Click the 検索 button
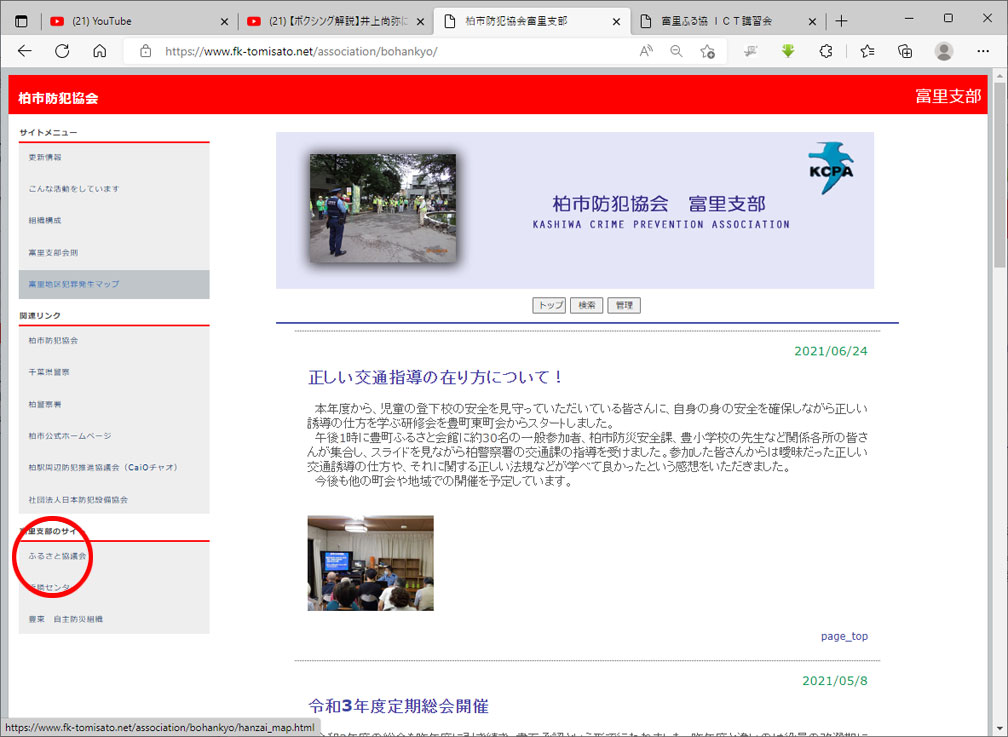Viewport: 1008px width, 737px height. tap(587, 305)
